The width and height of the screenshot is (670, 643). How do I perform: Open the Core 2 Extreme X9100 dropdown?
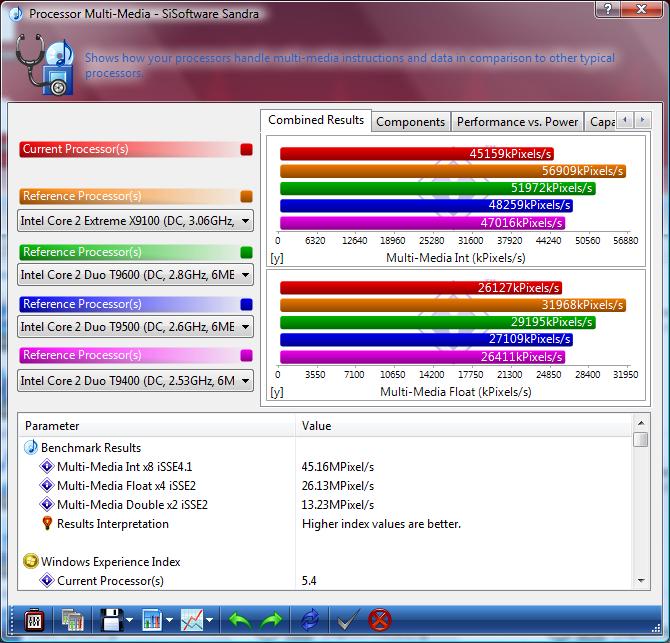tap(135, 221)
